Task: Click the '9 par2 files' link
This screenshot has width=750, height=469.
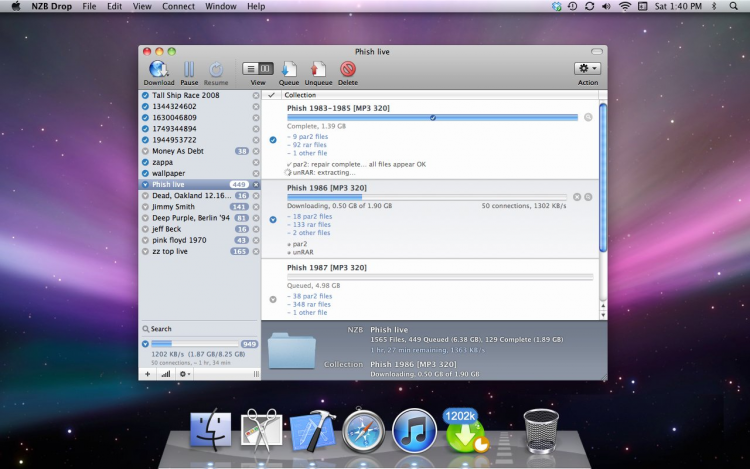Action: pyautogui.click(x=306, y=136)
